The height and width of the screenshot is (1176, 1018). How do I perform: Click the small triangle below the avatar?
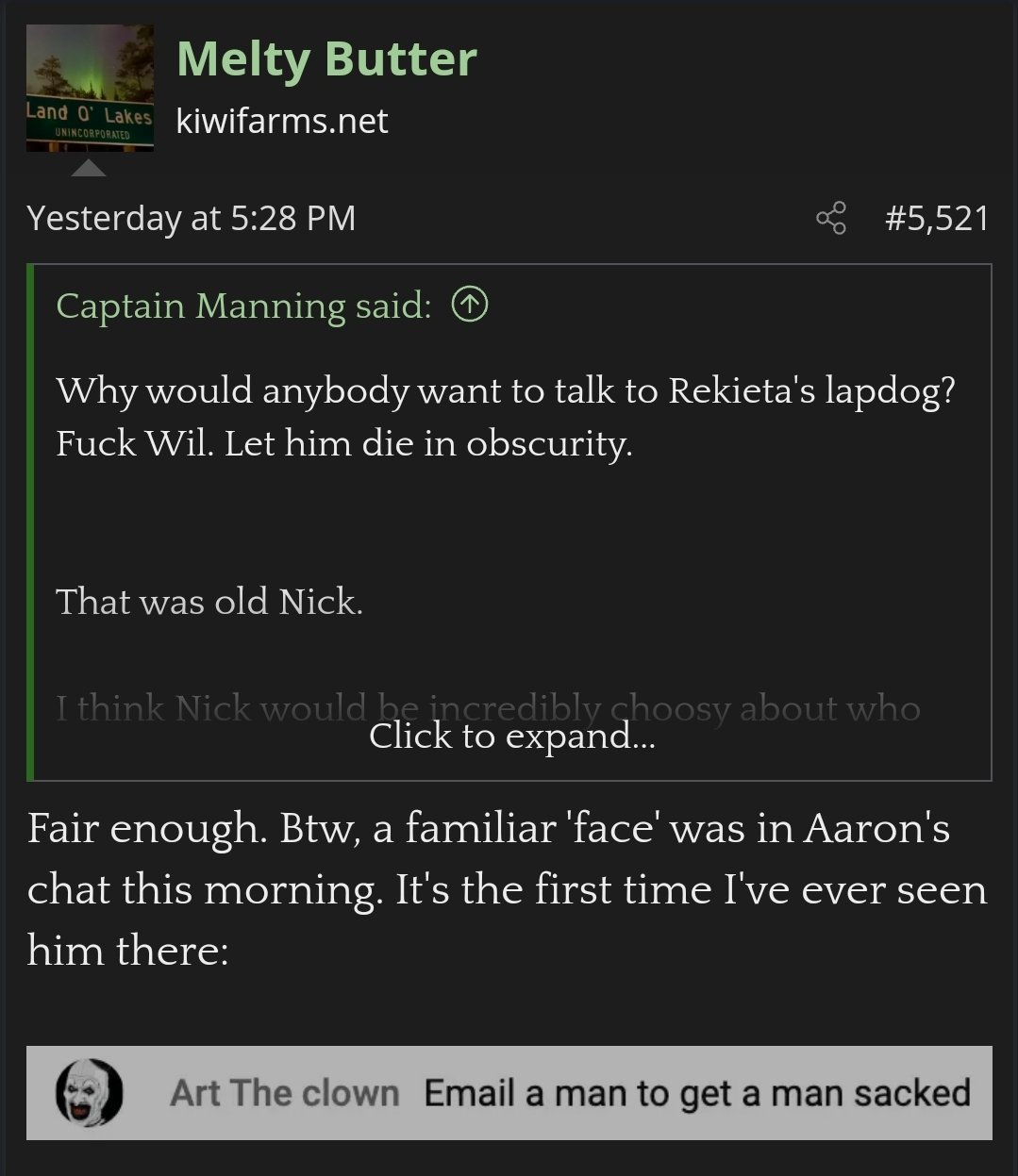[x=89, y=168]
